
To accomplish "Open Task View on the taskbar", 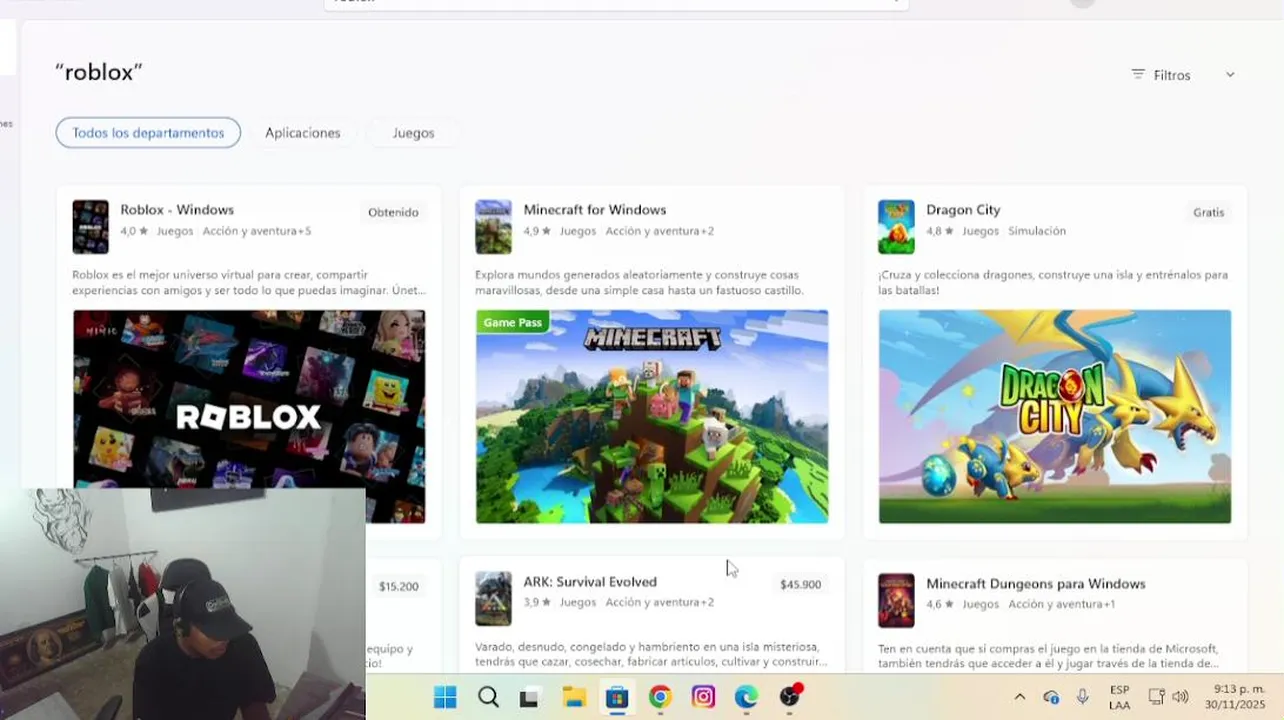I will click(x=529, y=698).
